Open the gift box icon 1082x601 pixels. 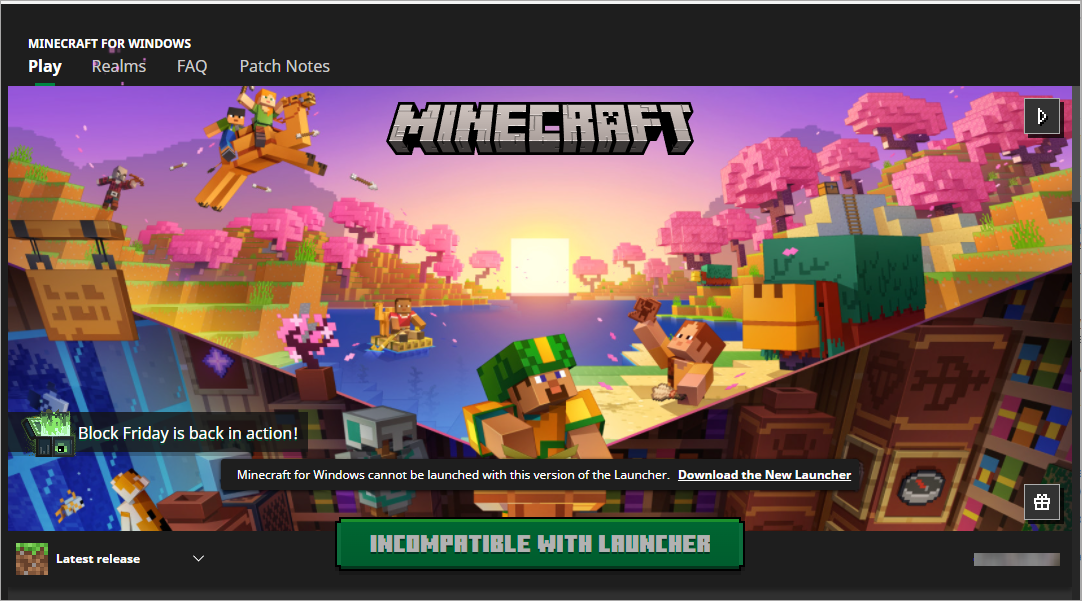pyautogui.click(x=1042, y=502)
